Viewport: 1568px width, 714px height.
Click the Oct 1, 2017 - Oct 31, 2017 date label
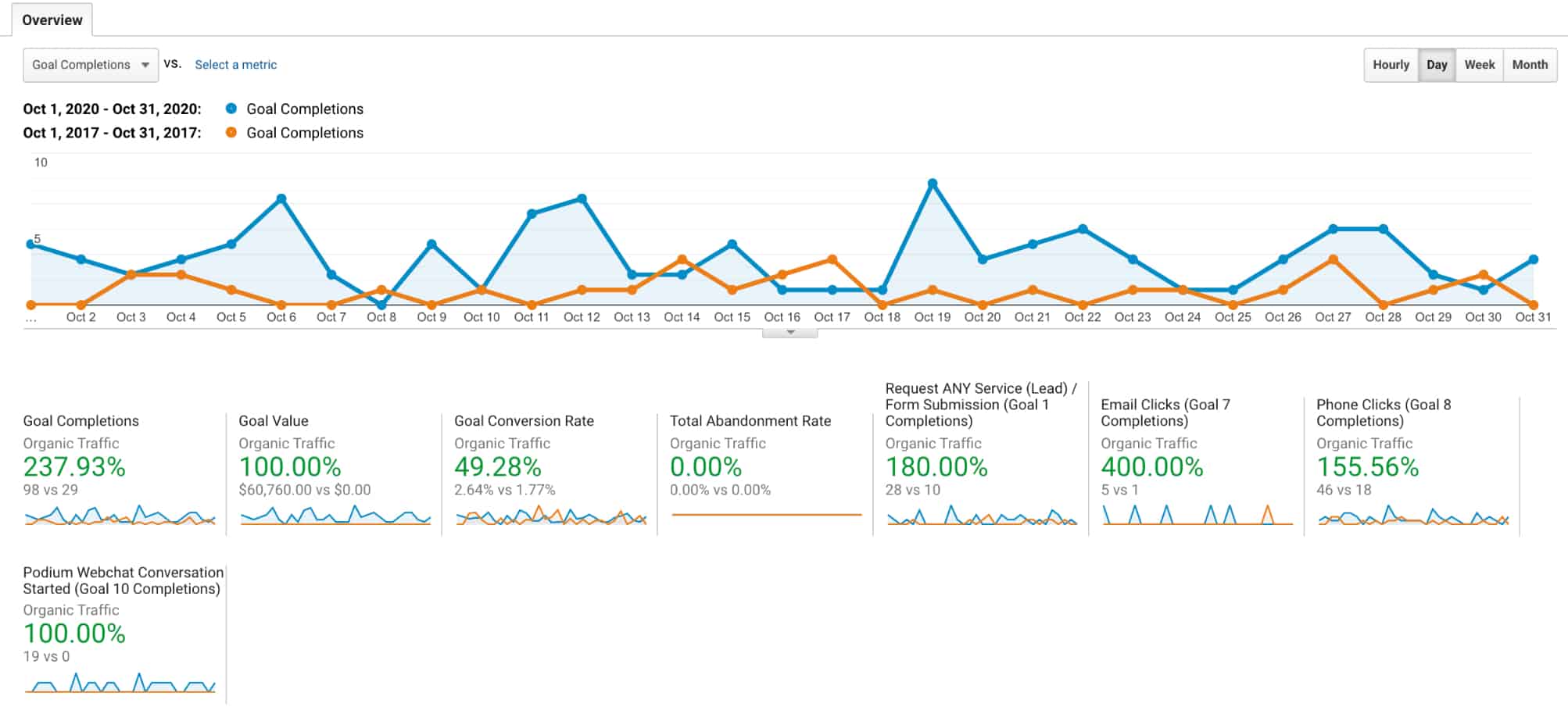tap(112, 132)
